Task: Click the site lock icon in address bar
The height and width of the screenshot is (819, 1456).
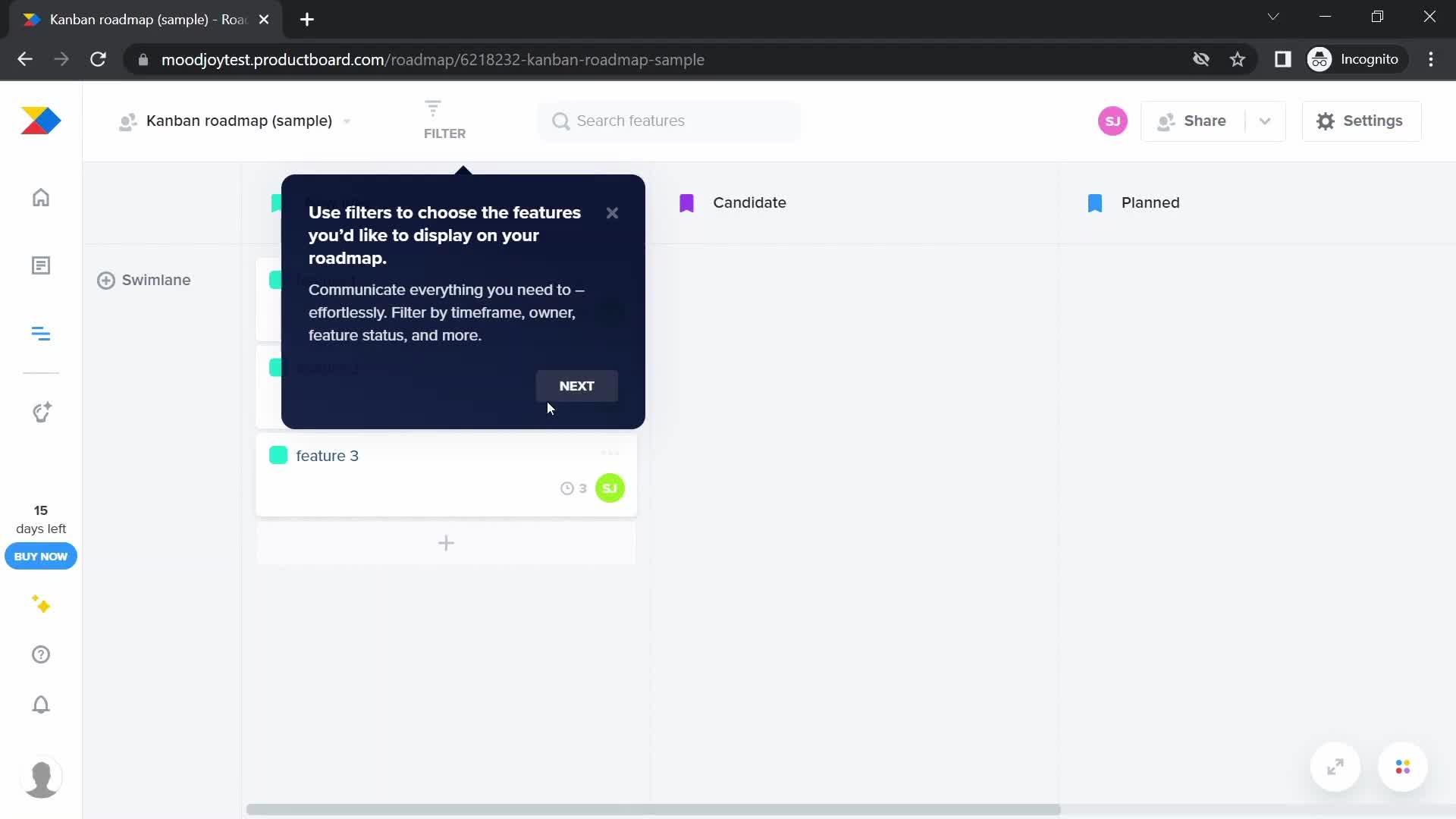Action: click(x=143, y=59)
